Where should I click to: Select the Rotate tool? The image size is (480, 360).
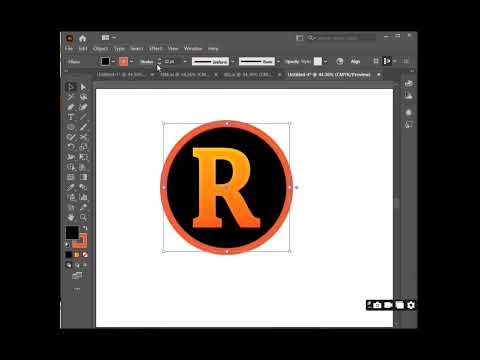point(71,147)
